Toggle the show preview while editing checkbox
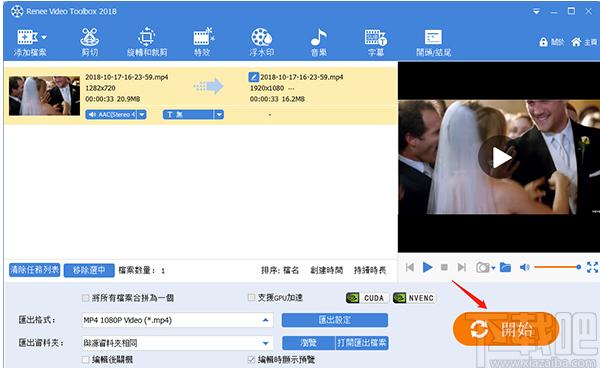This screenshot has width=600, height=368. tap(251, 359)
